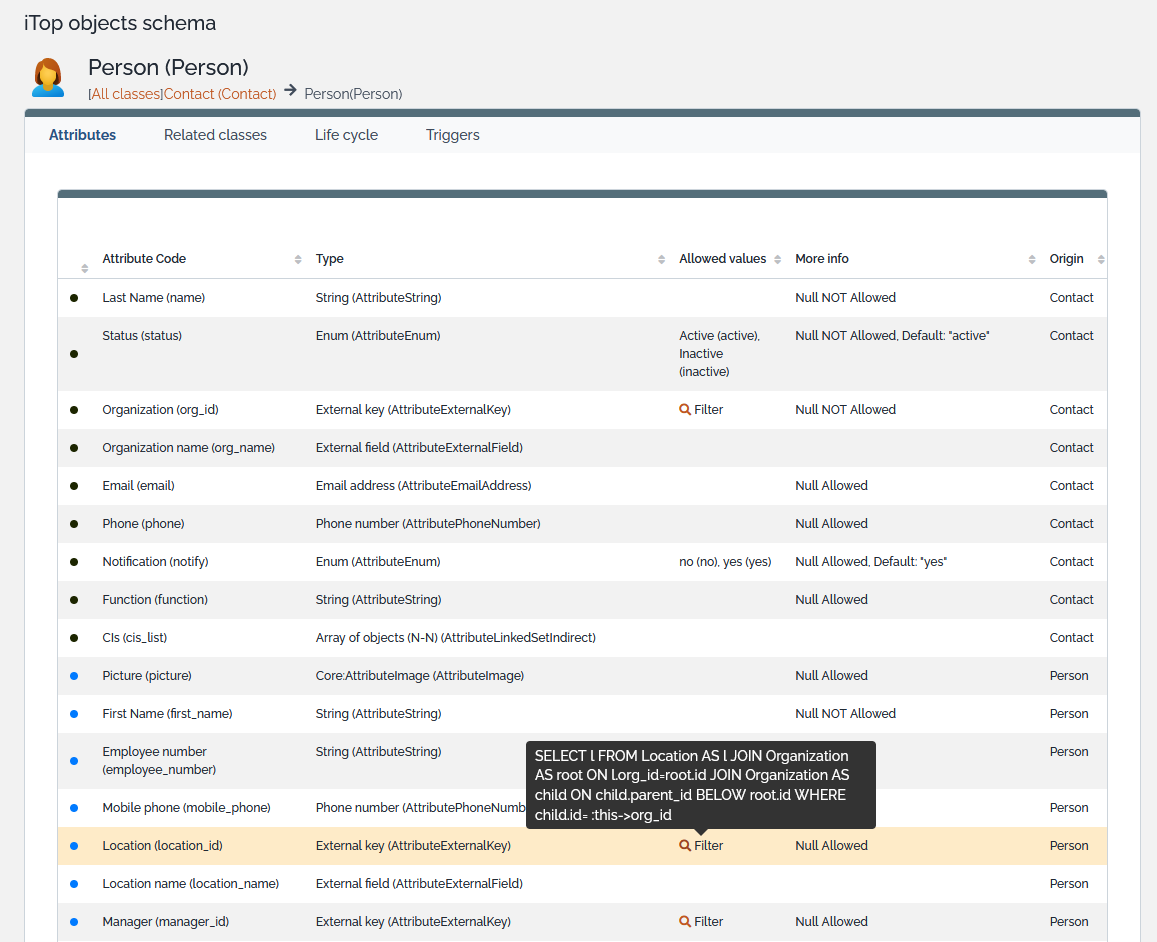Click the Origin column header text
The image size is (1157, 942).
[x=1066, y=259]
